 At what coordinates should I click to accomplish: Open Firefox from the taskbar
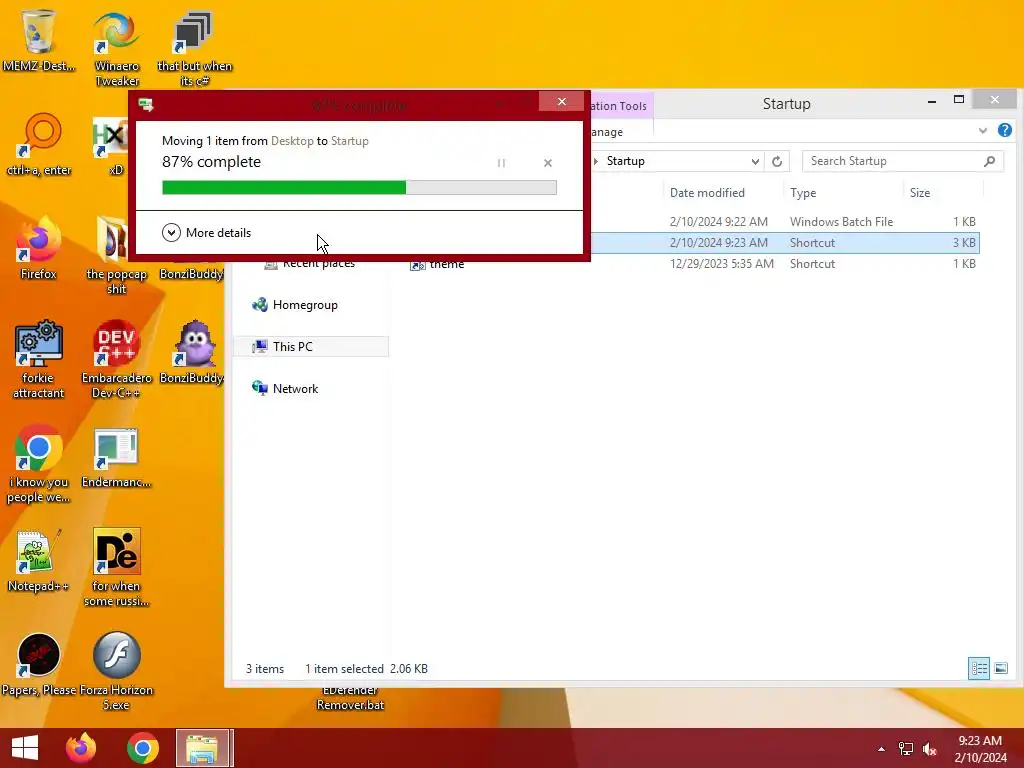click(x=81, y=748)
